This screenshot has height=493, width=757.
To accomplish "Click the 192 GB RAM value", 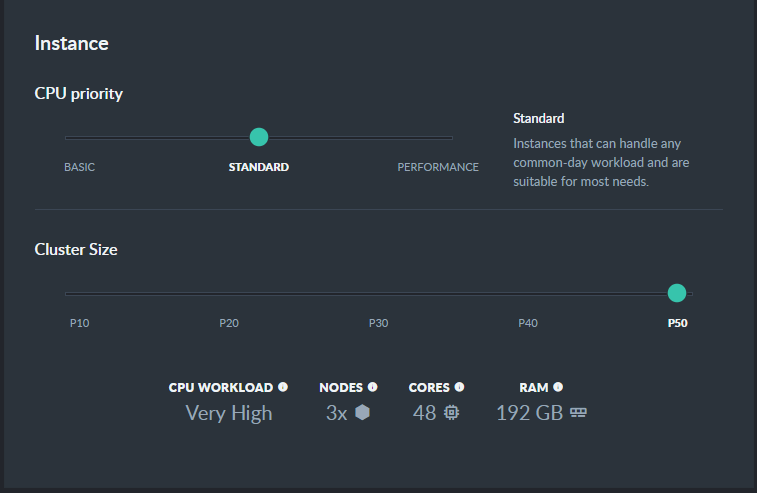I will pos(530,413).
